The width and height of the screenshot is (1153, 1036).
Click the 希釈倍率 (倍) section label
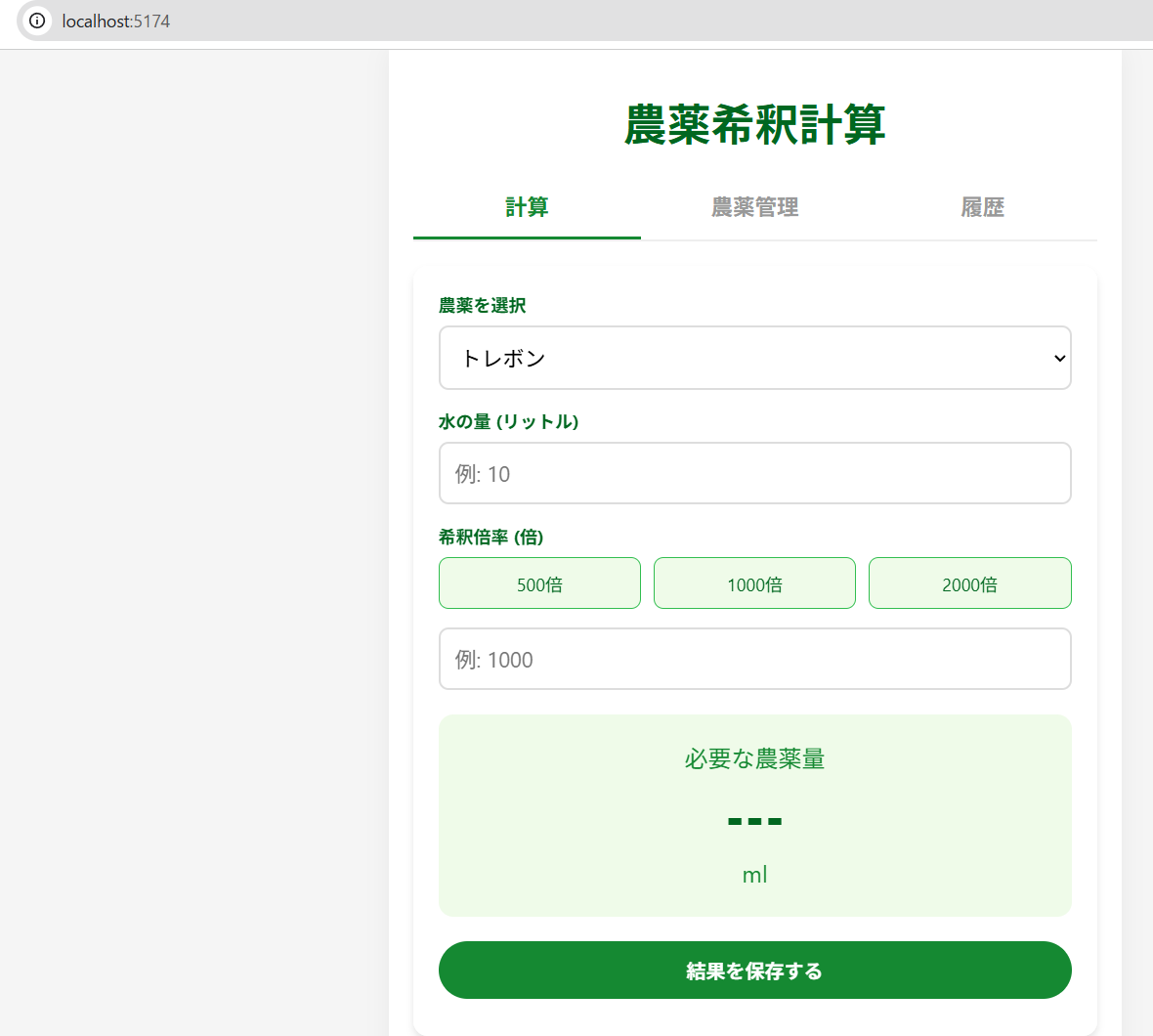[x=491, y=537]
